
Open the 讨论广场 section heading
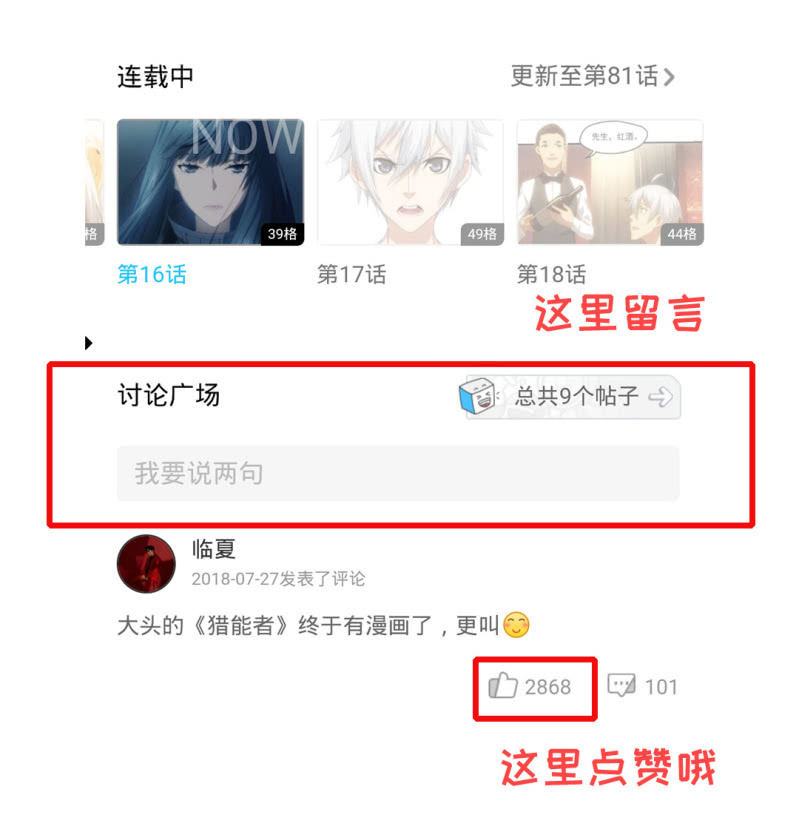pyautogui.click(x=169, y=395)
